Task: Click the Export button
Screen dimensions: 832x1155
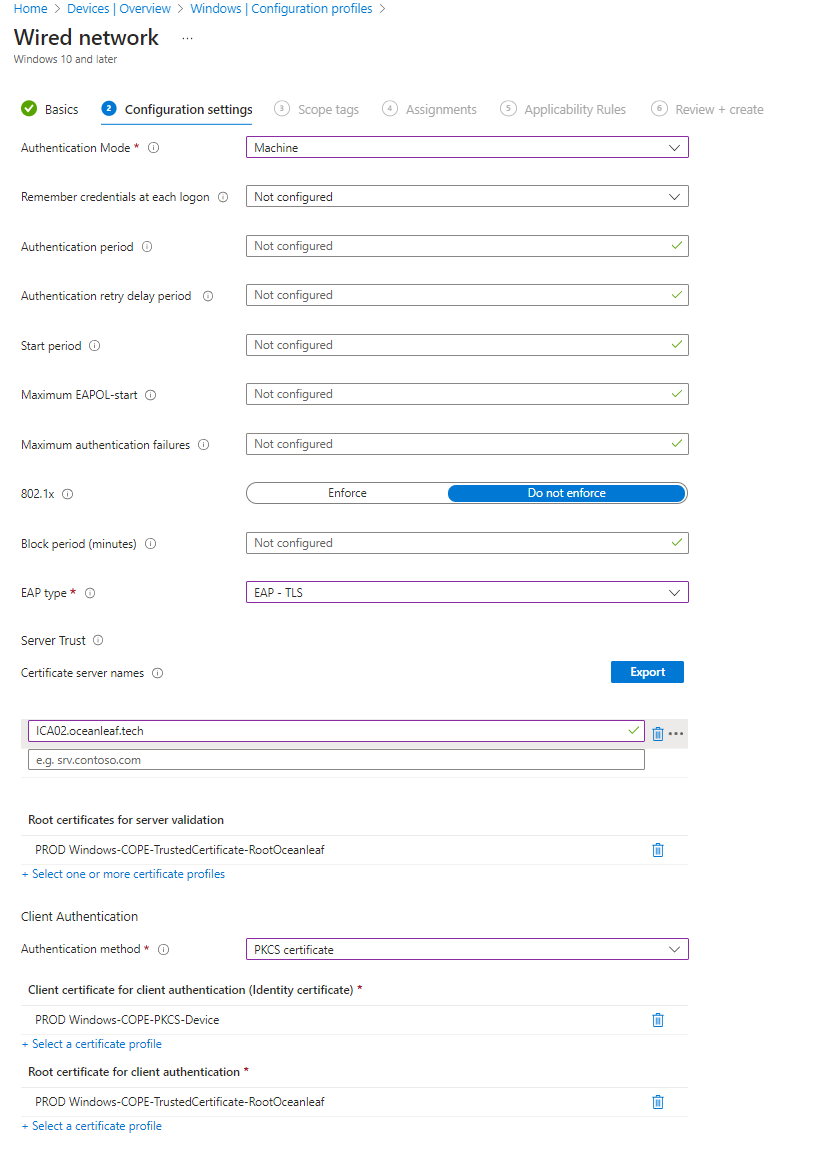Action: point(647,672)
